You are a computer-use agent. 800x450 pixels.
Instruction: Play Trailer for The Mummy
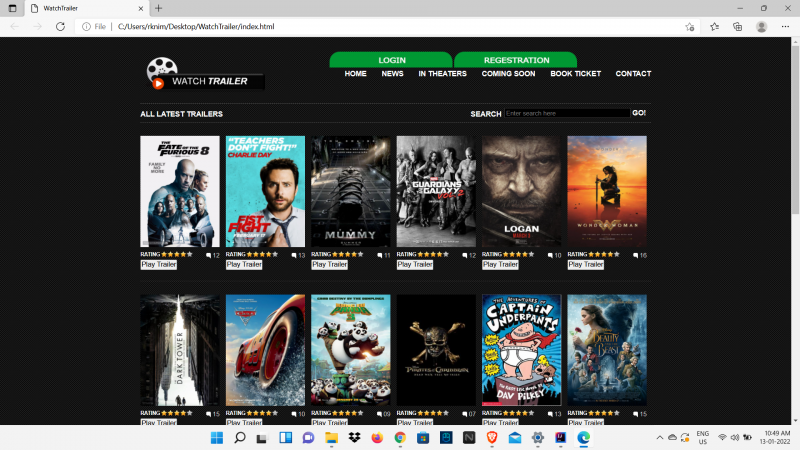tap(330, 265)
